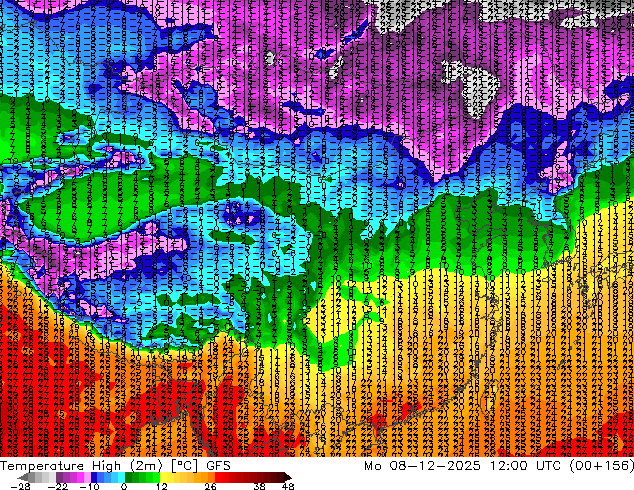Viewport: 634px width, 490px height.
Task: Click the '38' legend scale value
Action: (x=260, y=486)
